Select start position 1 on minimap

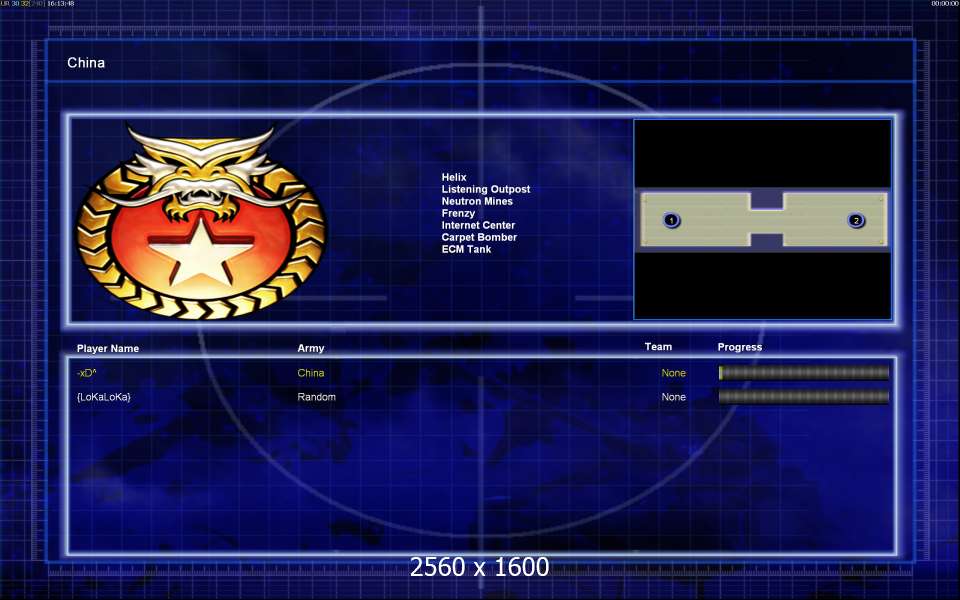point(672,220)
